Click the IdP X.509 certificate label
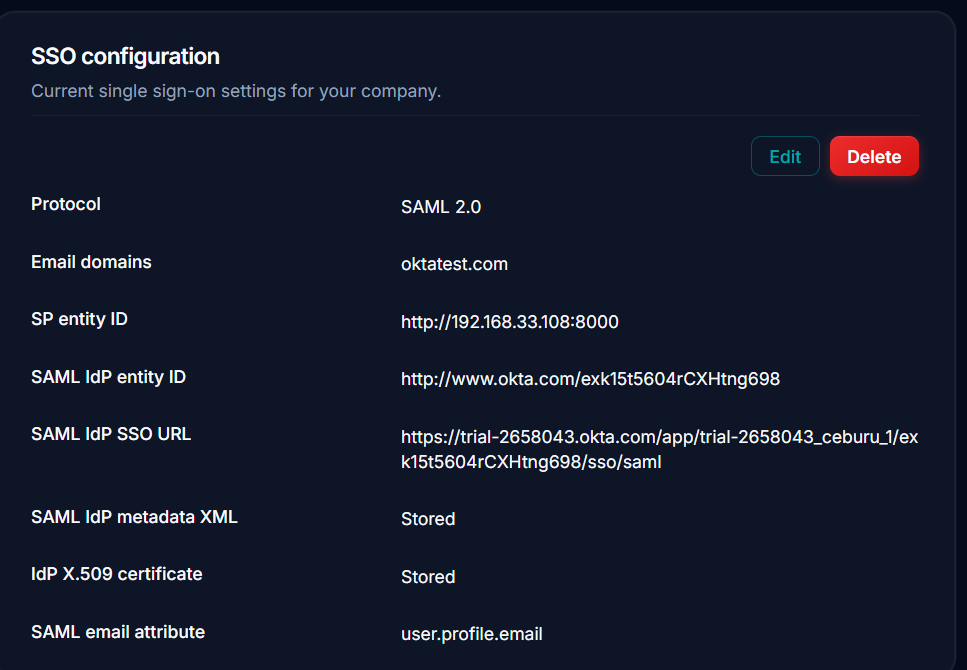The width and height of the screenshot is (967, 670). pos(117,574)
